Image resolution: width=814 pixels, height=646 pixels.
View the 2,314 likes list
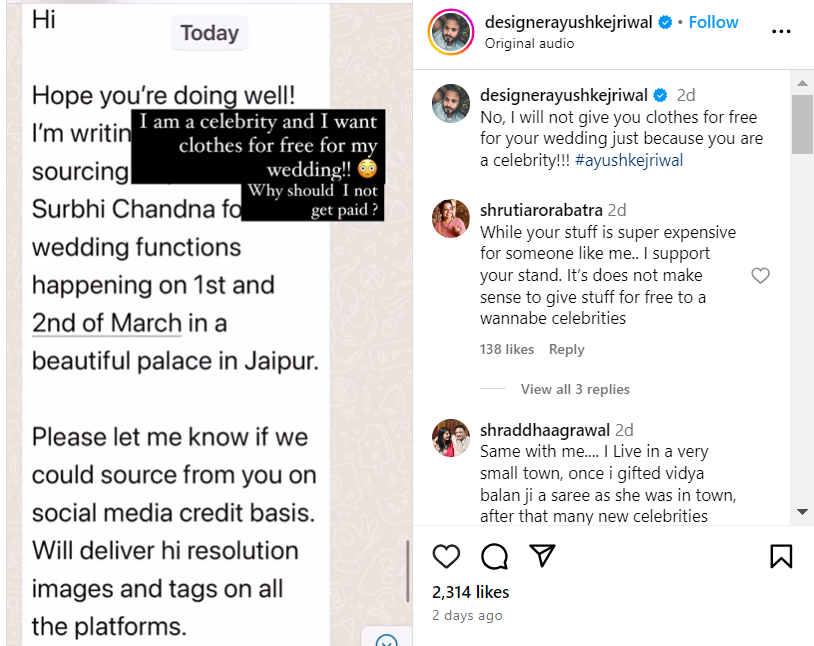click(x=471, y=592)
